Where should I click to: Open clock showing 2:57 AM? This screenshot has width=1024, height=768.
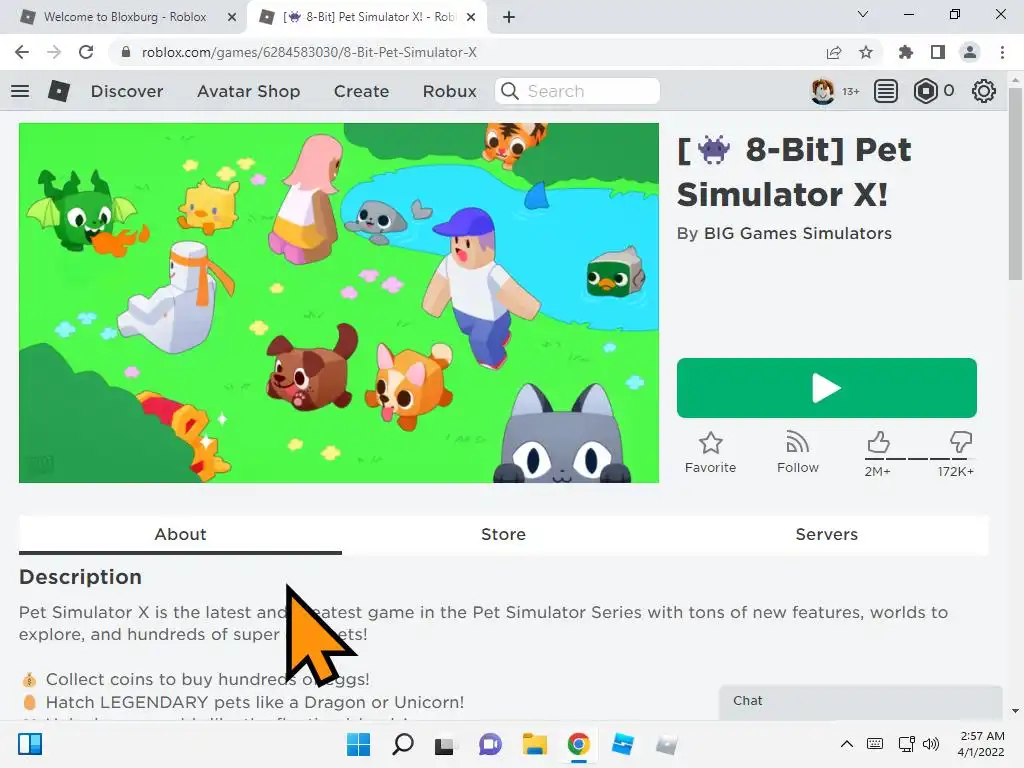[981, 744]
